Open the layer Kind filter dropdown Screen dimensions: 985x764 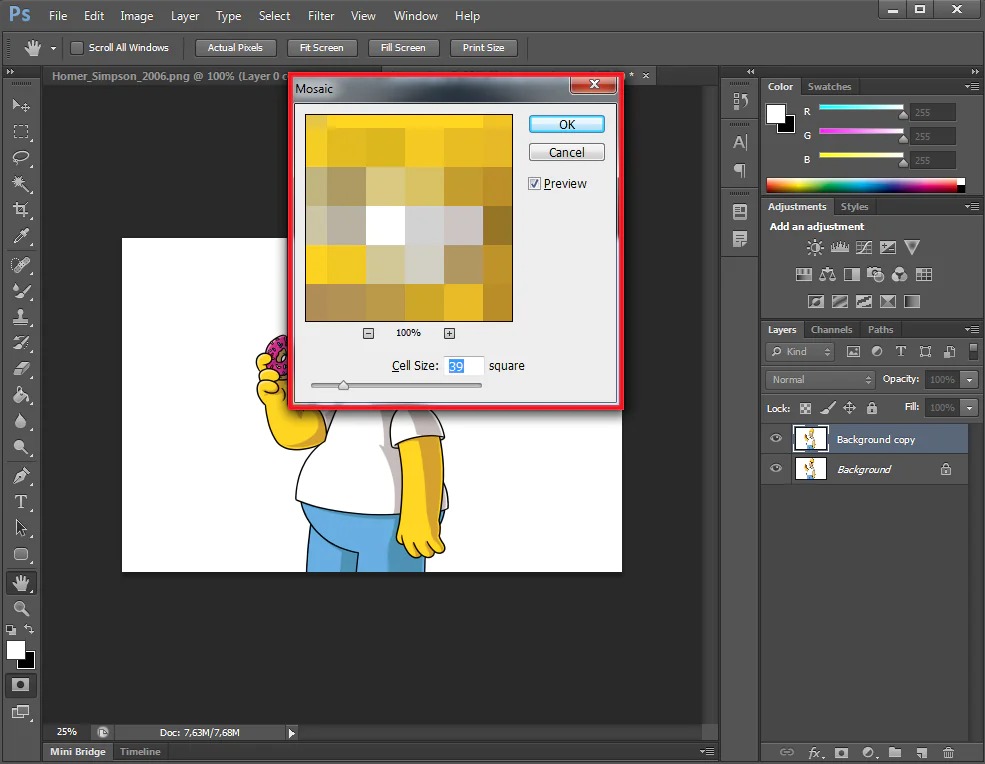click(x=800, y=352)
